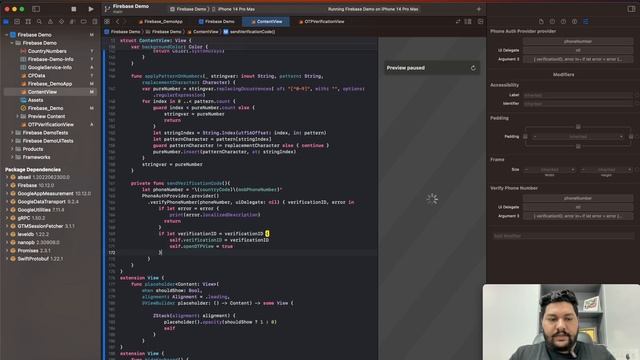Click ContentView in the jump bar
Screen dimensions: 640x360
pos(203,32)
